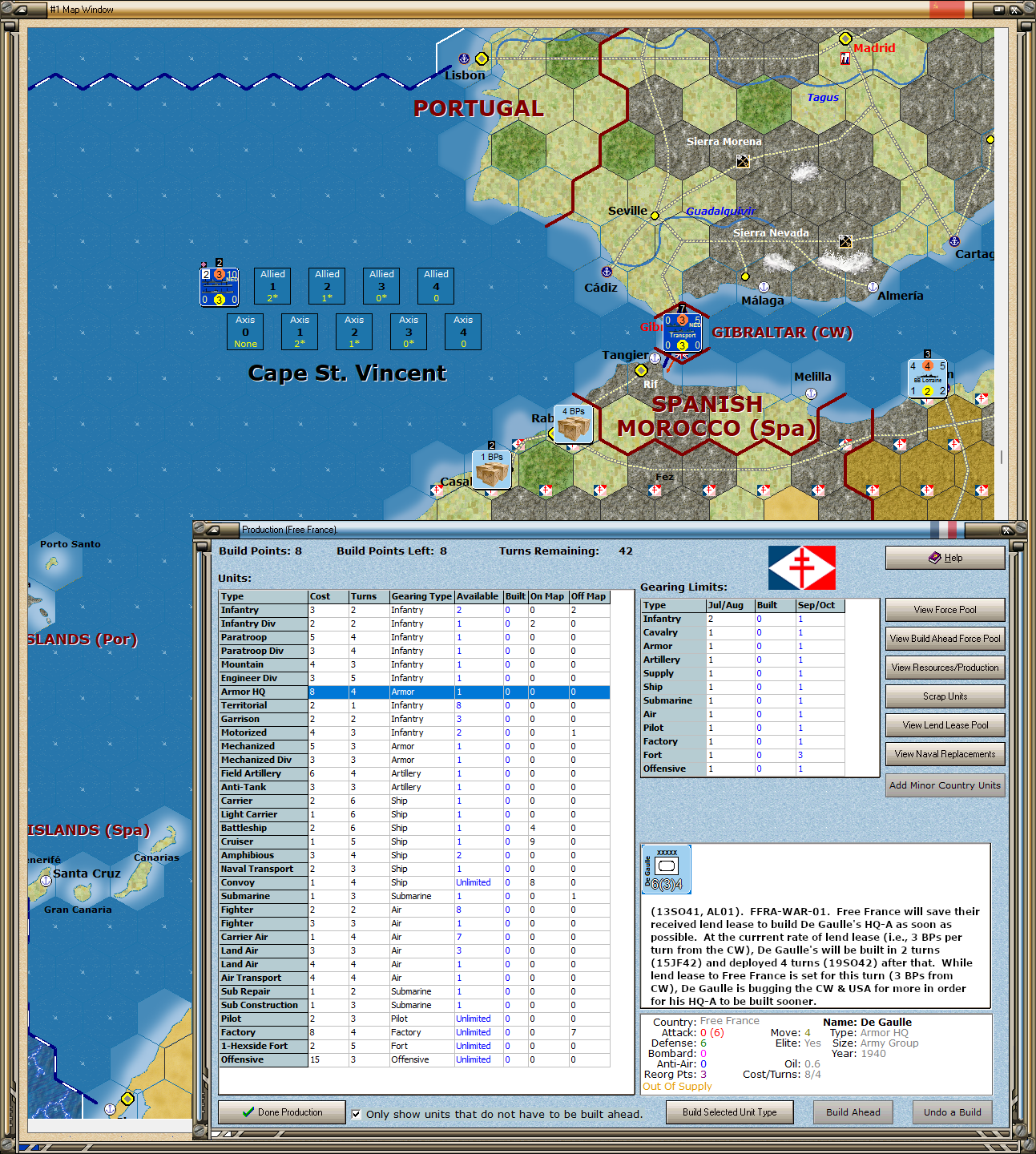Click the Lisbon port anchor icon
1036x1154 pixels.
point(464,59)
